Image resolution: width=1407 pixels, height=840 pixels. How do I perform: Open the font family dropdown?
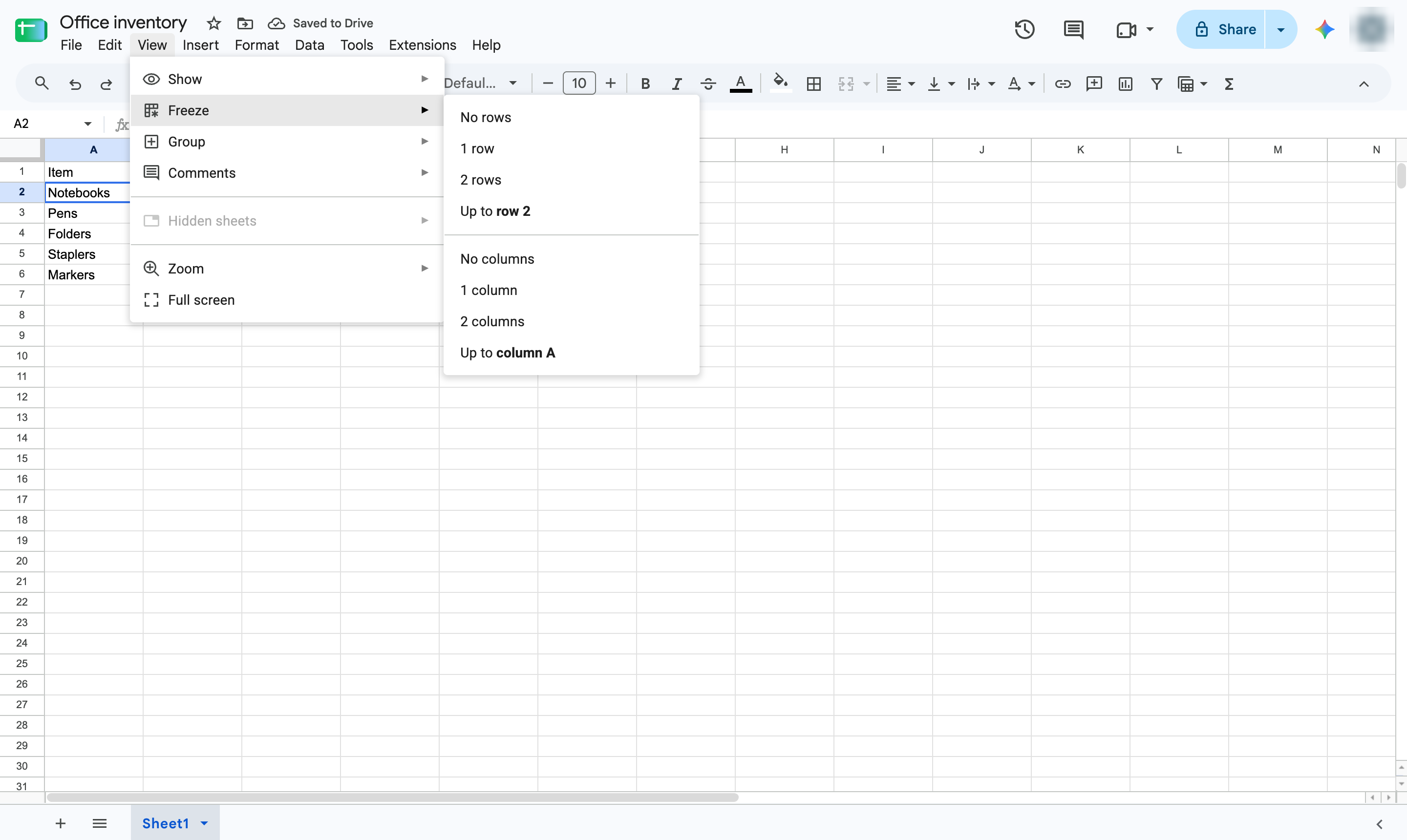(x=481, y=83)
